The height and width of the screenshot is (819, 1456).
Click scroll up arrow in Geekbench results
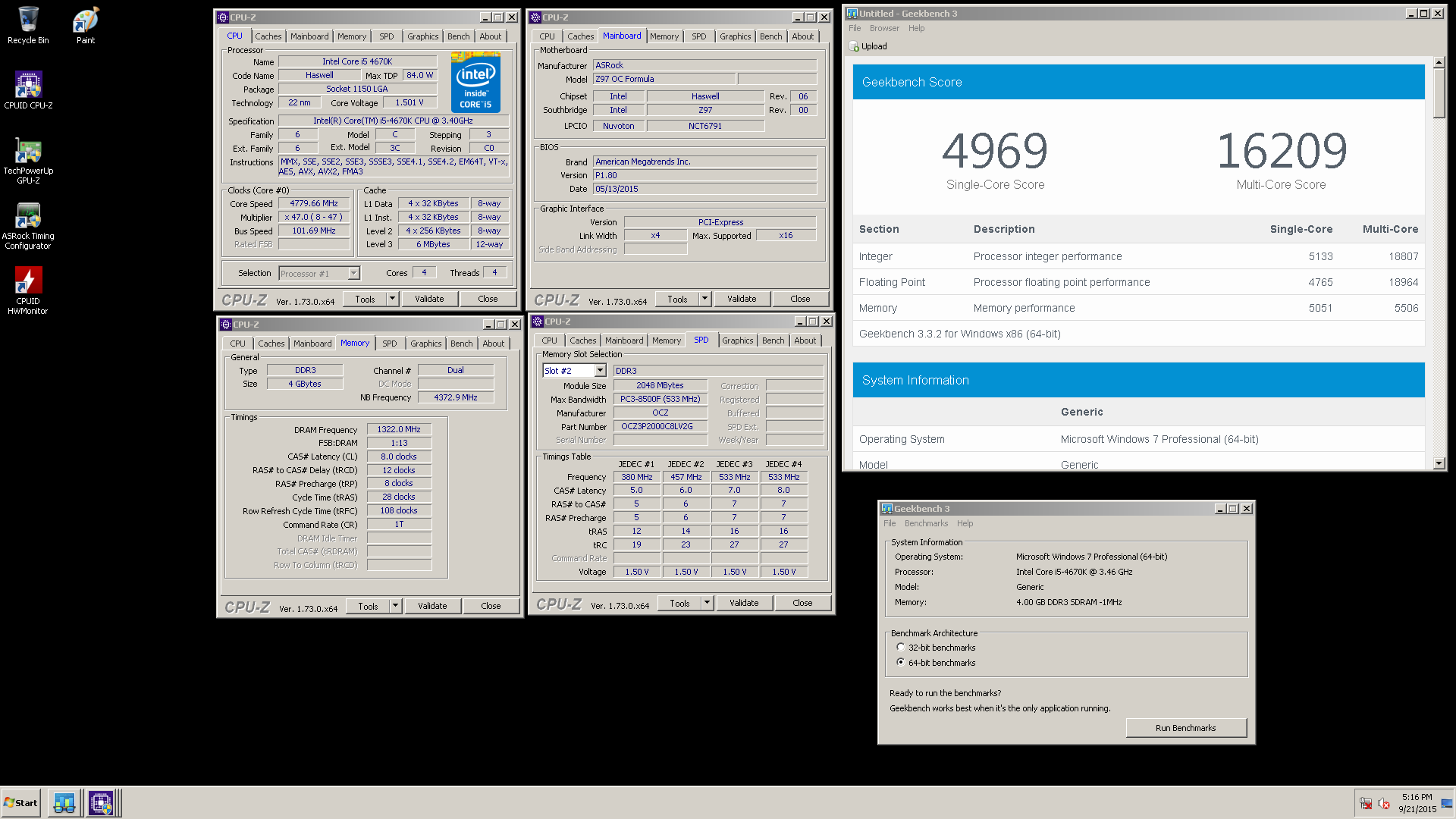coord(1439,62)
